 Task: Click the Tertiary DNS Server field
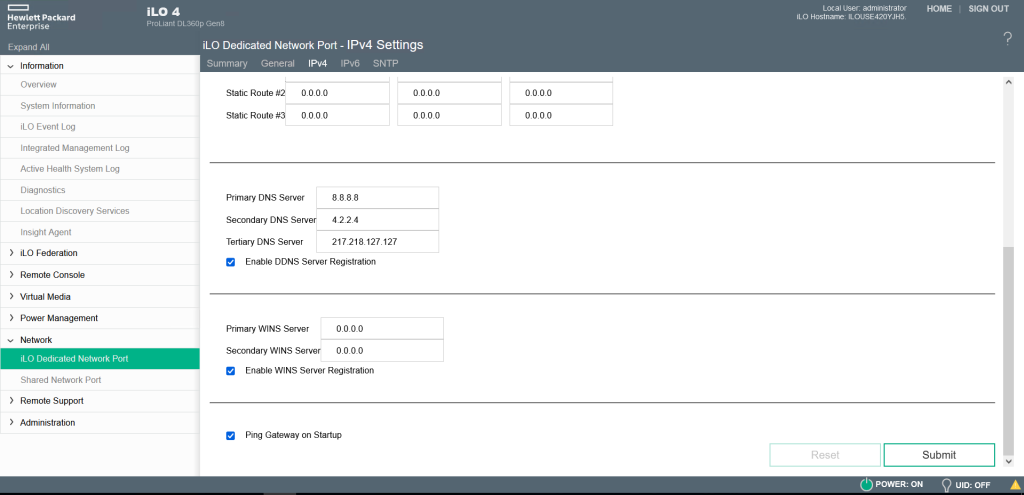pos(377,242)
